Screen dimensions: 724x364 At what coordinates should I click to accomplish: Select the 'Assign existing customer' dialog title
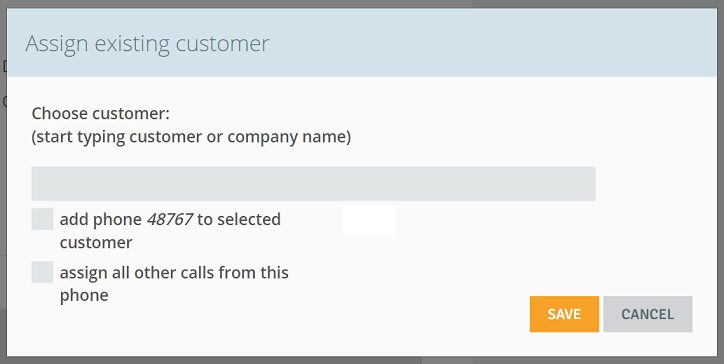147,44
